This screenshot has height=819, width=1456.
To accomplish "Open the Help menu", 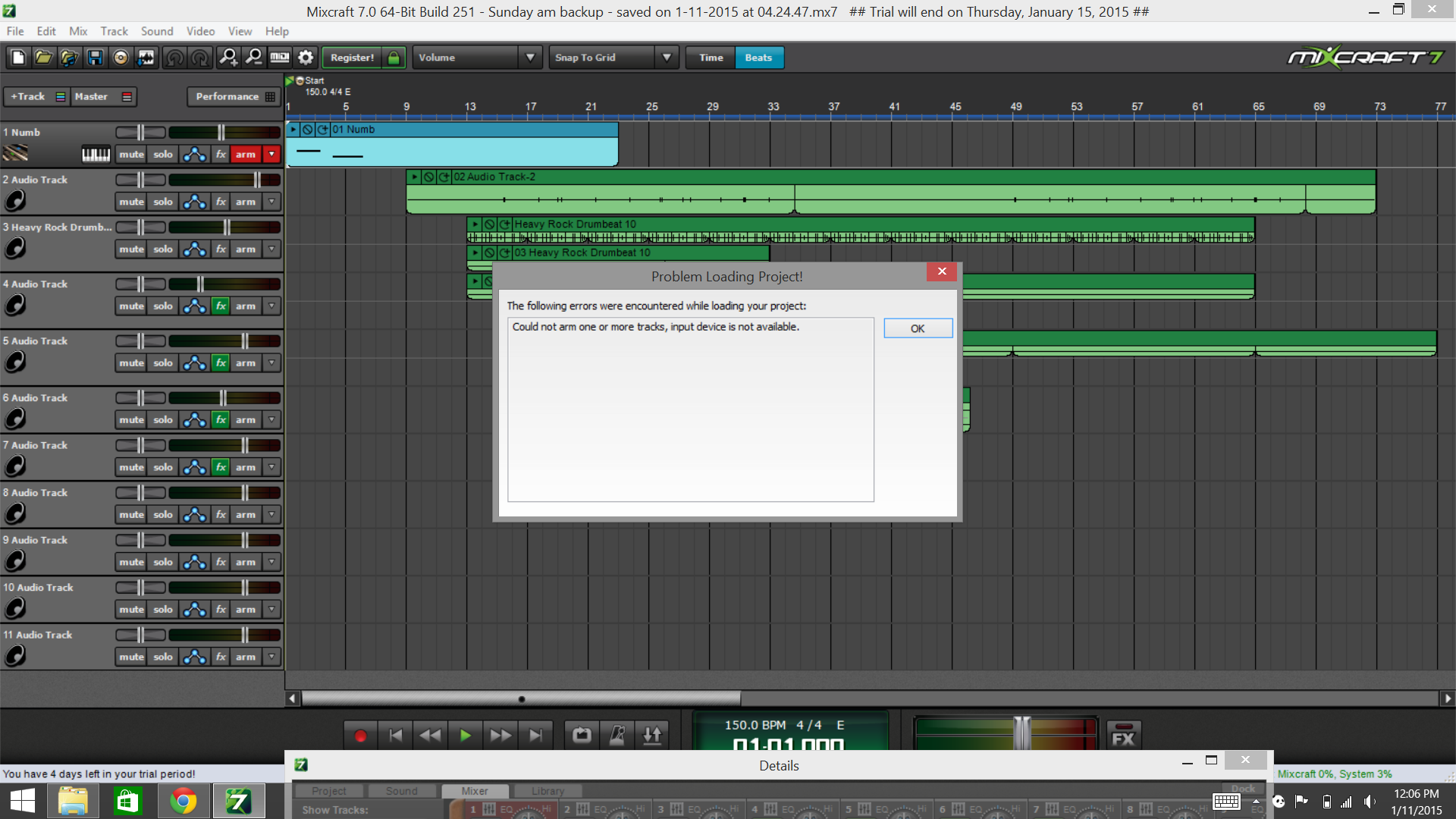I will click(x=277, y=31).
